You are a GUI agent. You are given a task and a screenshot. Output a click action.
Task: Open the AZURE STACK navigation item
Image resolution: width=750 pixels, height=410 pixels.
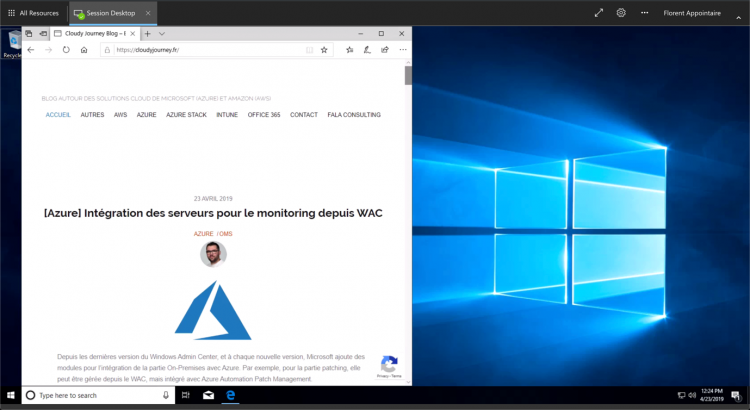(187, 115)
